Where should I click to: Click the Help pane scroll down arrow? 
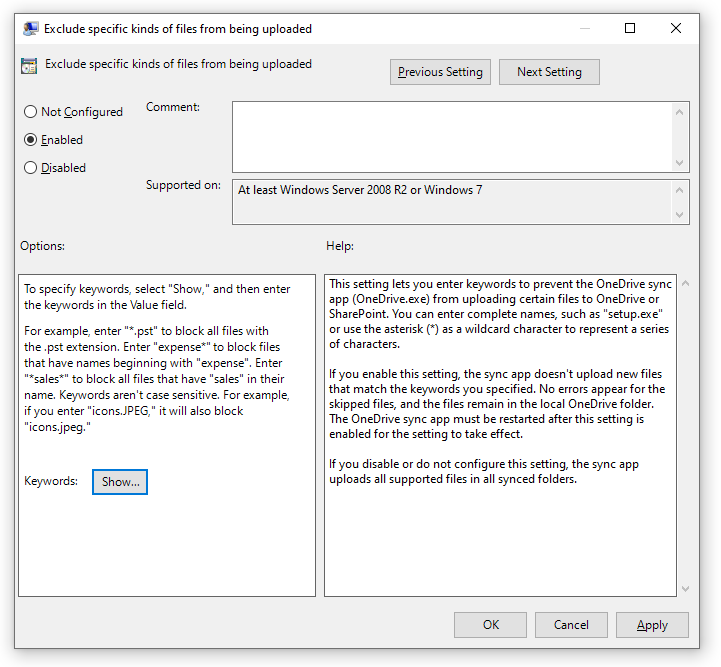pyautogui.click(x=685, y=588)
